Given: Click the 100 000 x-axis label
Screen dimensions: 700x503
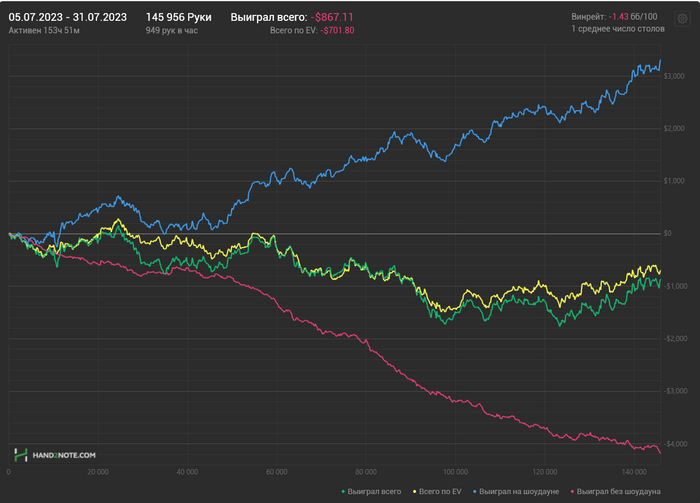Looking at the screenshot, I should [455, 472].
